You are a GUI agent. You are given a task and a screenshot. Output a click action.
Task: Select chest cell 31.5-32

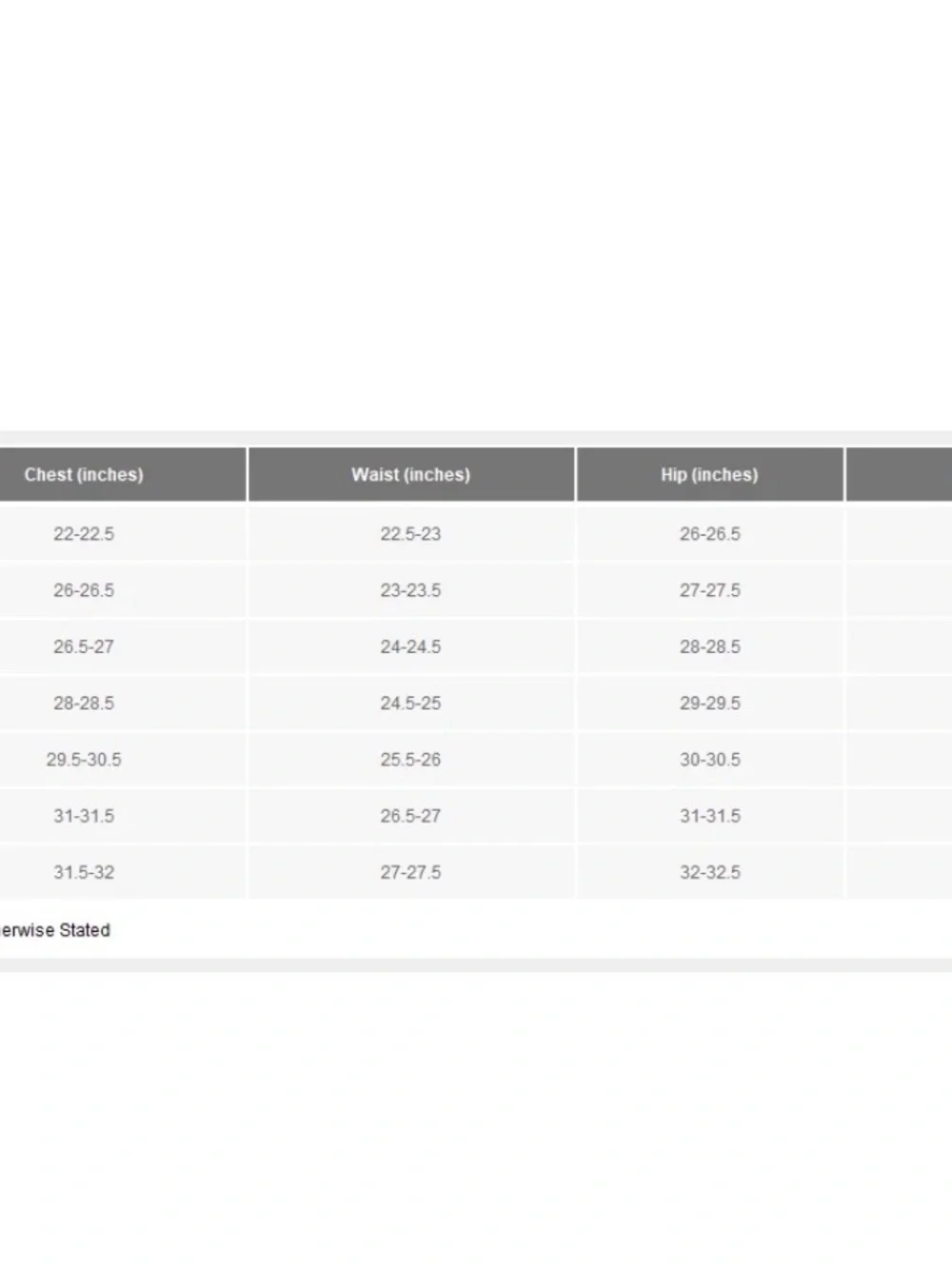tap(122, 872)
